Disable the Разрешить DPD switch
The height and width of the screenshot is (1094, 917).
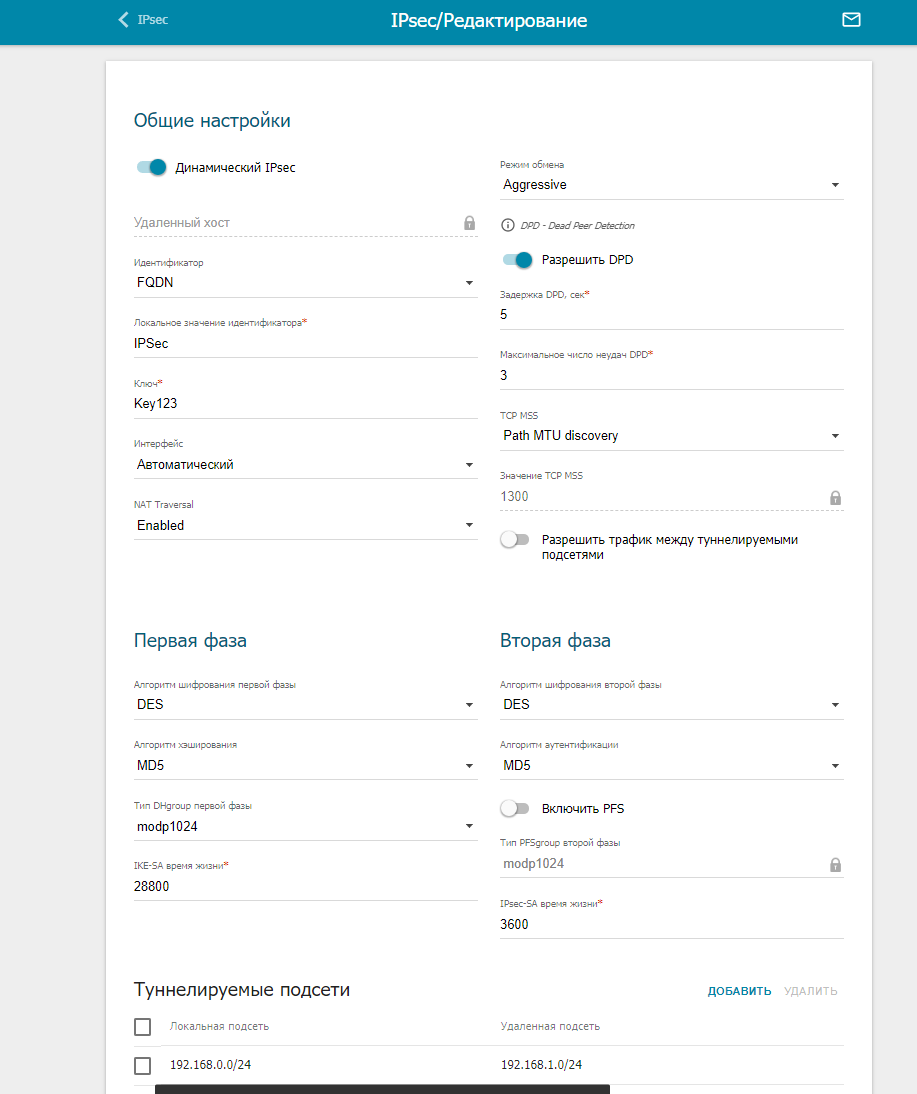(x=517, y=260)
